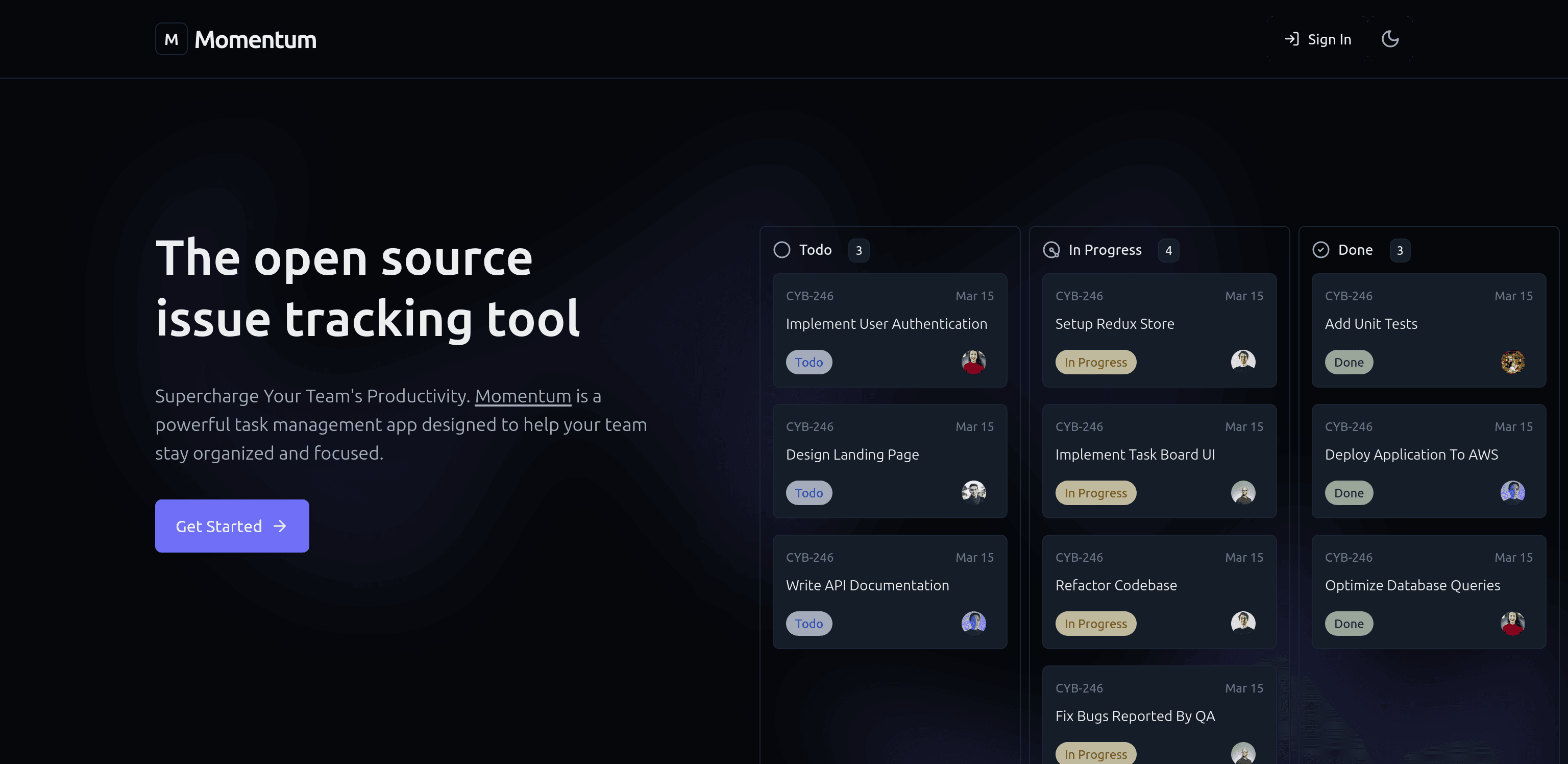
Task: Click Todo tag on Design Landing Page
Action: 809,493
